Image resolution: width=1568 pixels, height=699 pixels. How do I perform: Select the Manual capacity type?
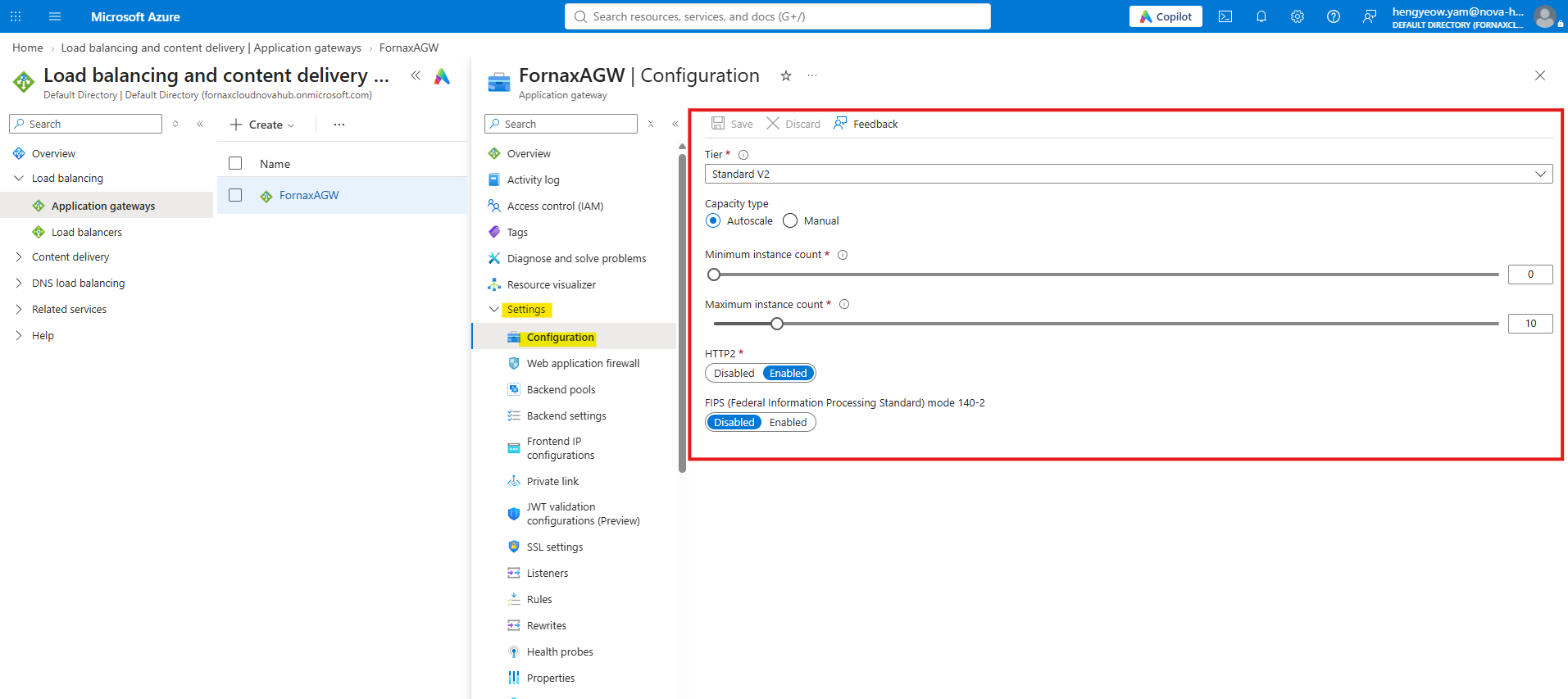coord(790,221)
